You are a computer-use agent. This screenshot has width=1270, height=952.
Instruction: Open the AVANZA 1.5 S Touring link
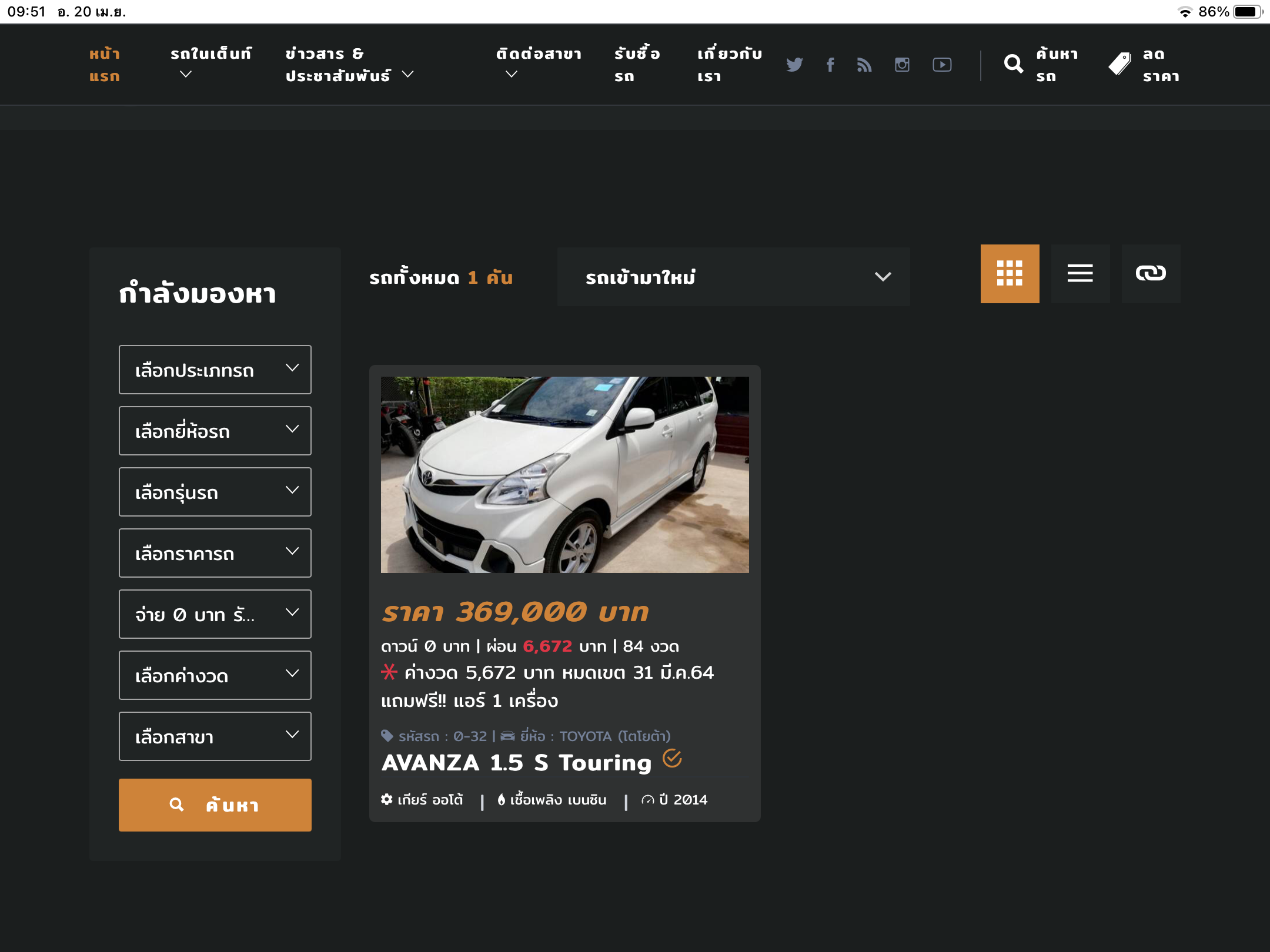[516, 763]
